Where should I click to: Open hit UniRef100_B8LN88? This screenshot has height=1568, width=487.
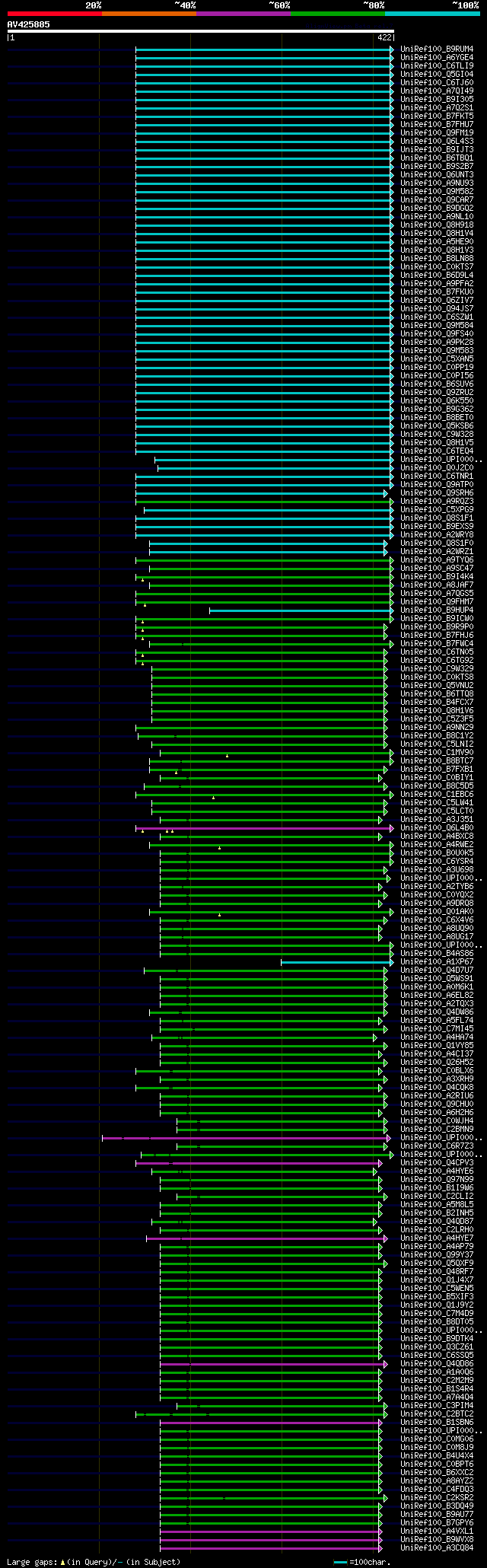[437, 259]
